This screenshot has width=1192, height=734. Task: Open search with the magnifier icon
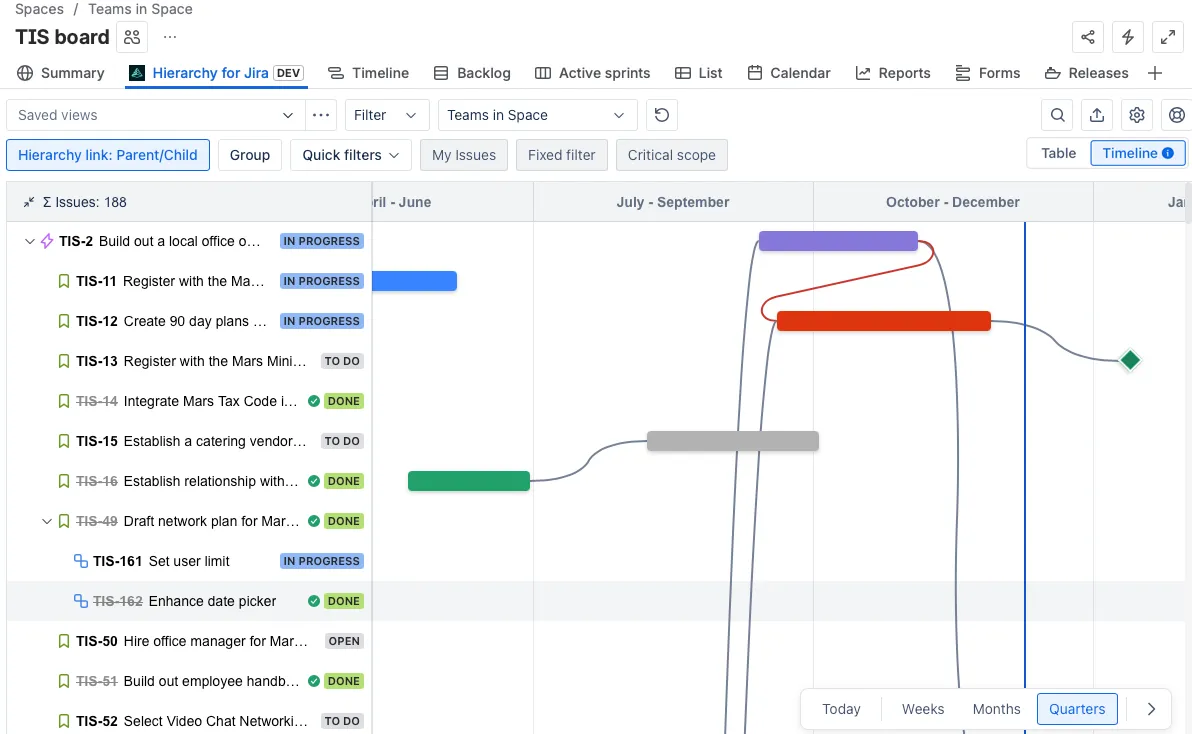[1057, 115]
